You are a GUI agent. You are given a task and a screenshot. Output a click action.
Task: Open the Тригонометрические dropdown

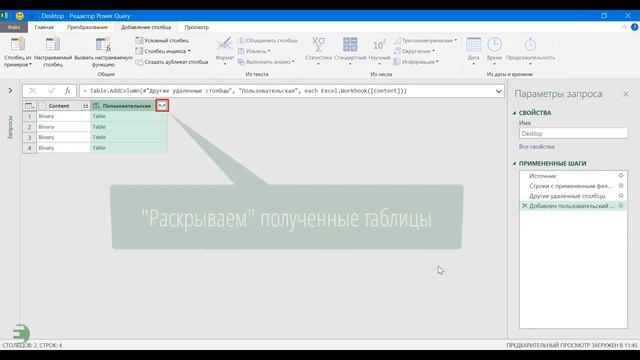click(x=425, y=40)
